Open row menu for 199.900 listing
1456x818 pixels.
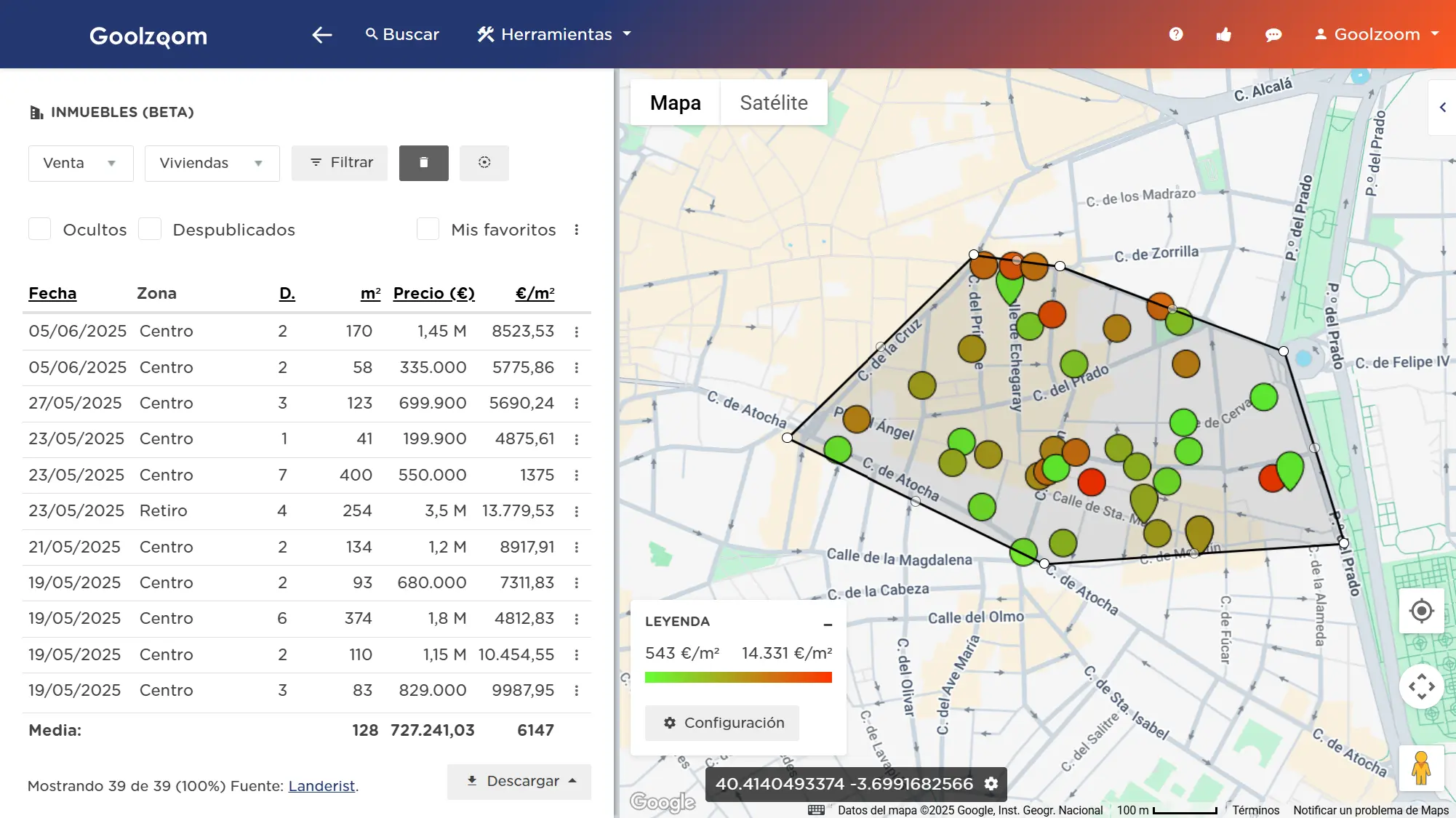tap(577, 439)
